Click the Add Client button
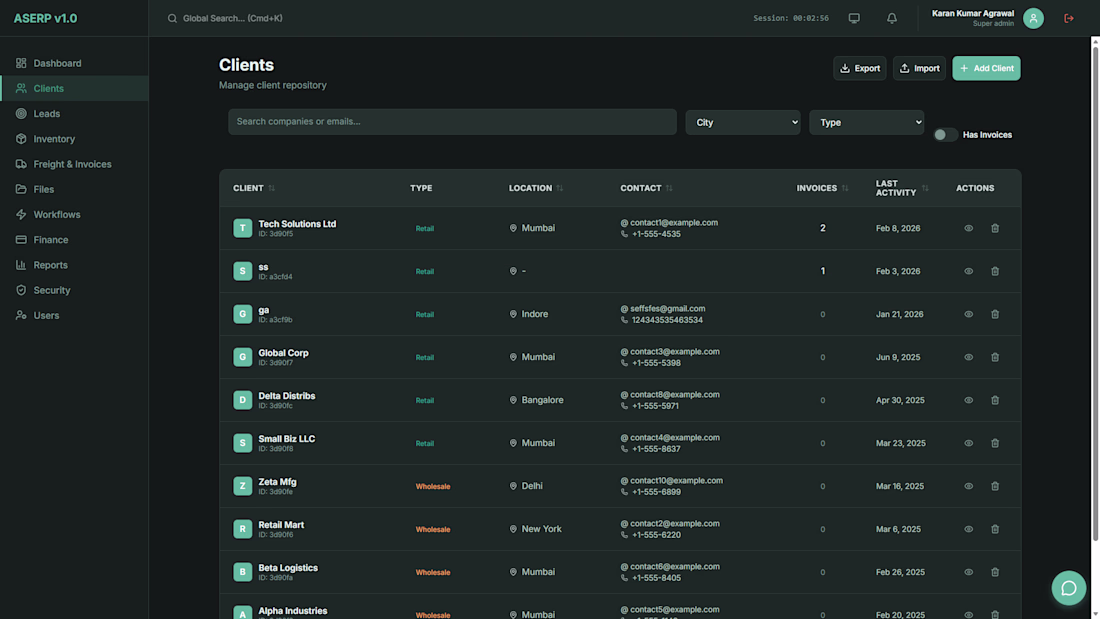Image resolution: width=1100 pixels, height=619 pixels. 986,68
